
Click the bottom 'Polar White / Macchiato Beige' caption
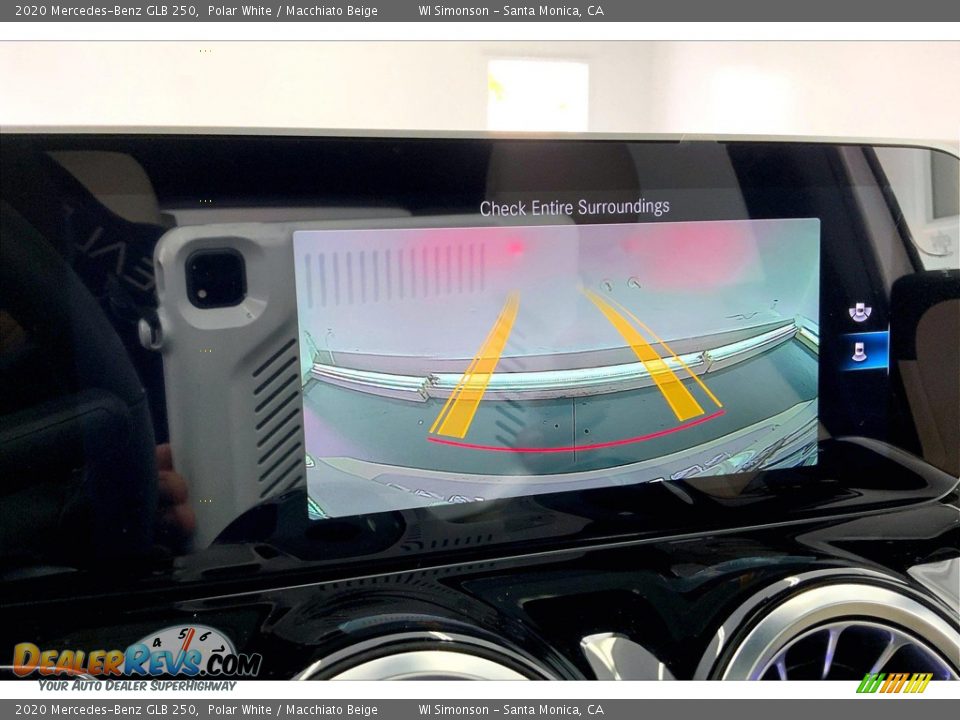[293, 710]
